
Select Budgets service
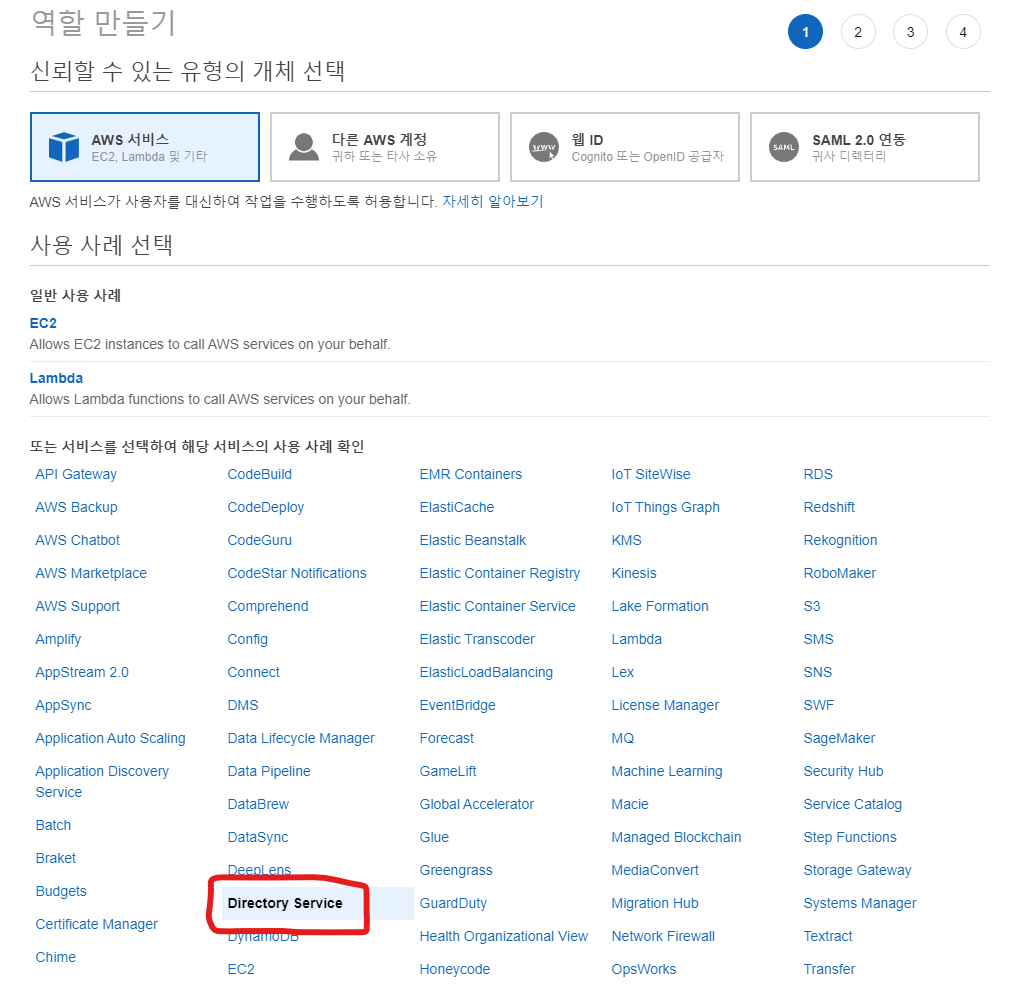click(x=61, y=891)
